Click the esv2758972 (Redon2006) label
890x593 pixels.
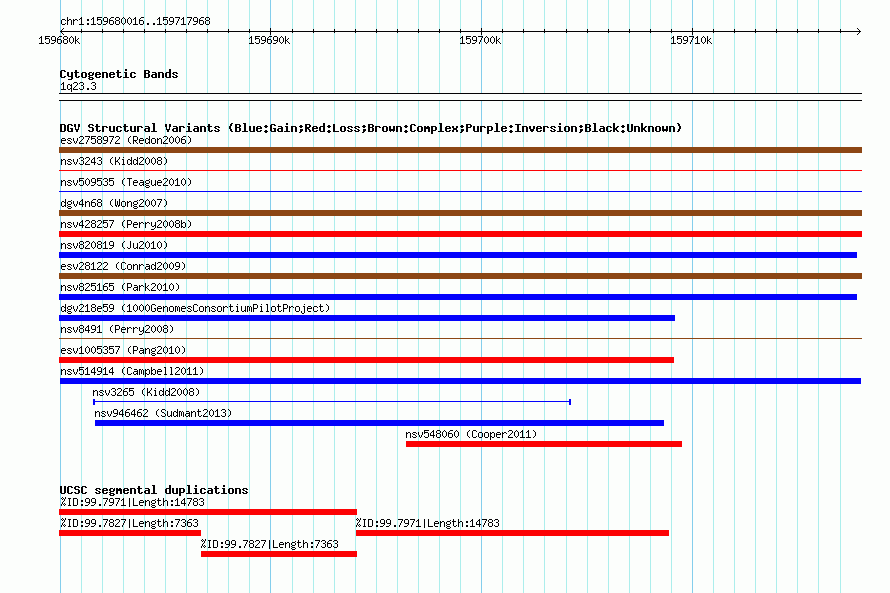click(126, 140)
